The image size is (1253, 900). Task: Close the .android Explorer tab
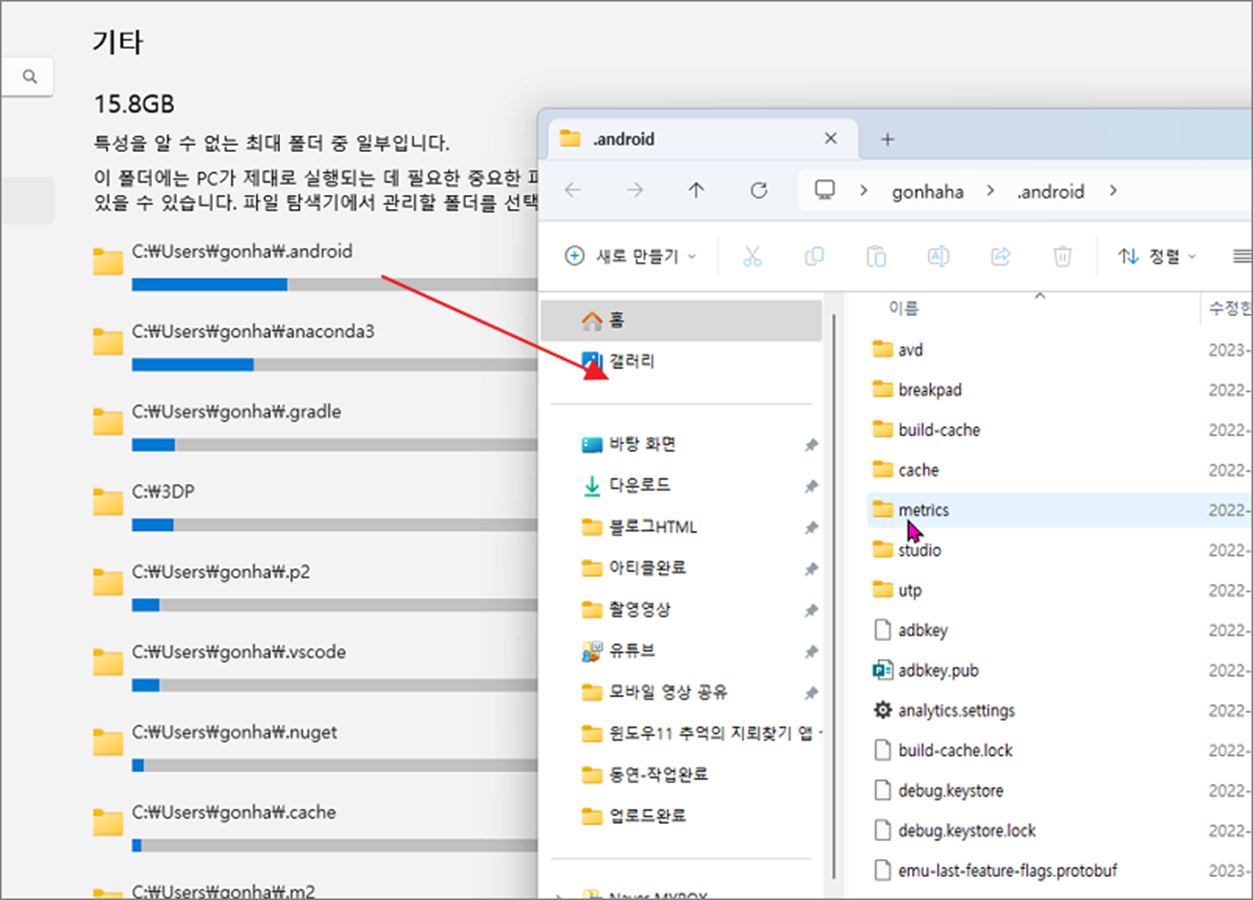(830, 139)
